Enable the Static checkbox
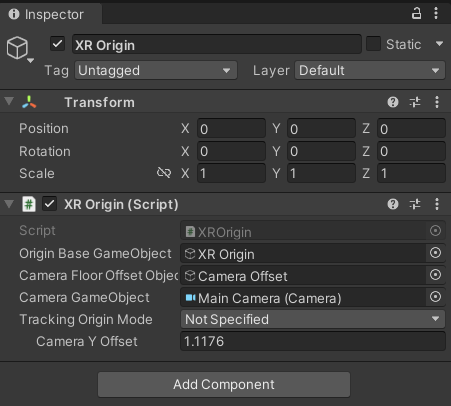This screenshot has width=451, height=406. 373,44
